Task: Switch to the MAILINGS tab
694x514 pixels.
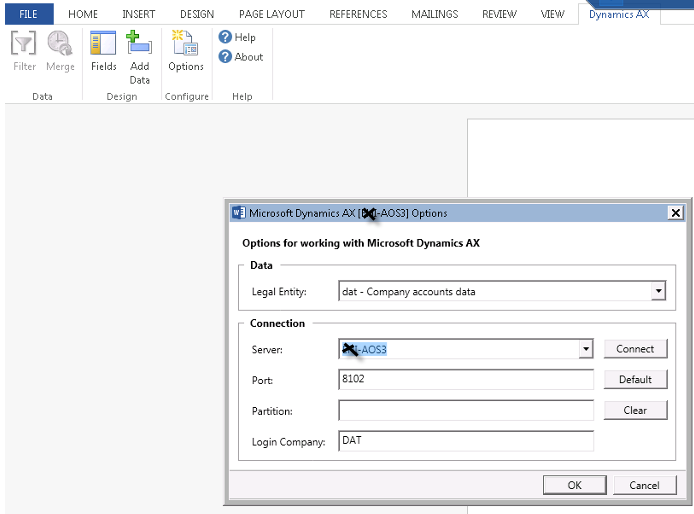Action: (x=434, y=14)
